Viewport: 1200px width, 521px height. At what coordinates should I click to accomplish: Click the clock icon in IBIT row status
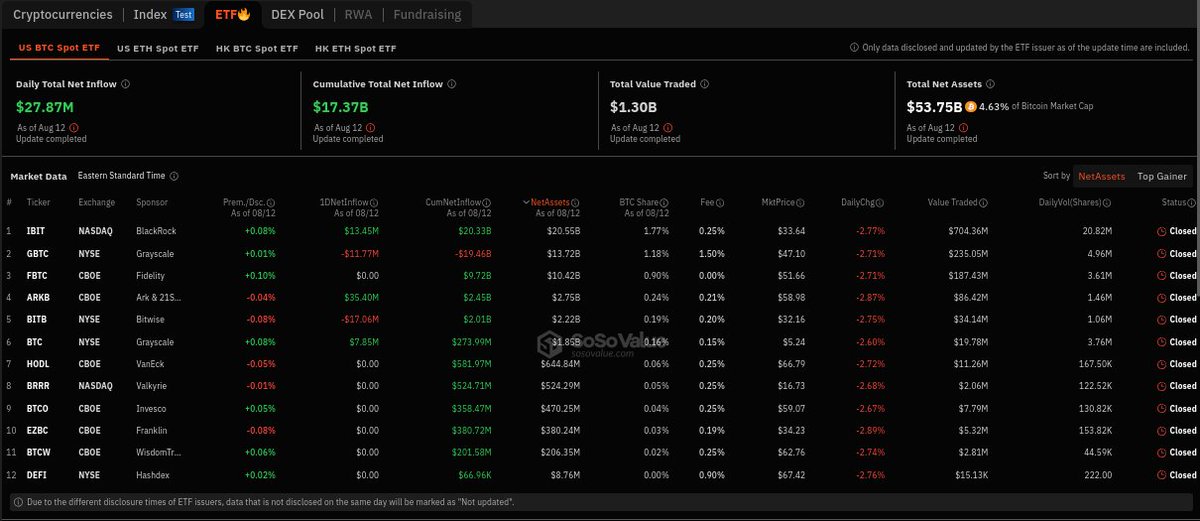click(x=1161, y=231)
